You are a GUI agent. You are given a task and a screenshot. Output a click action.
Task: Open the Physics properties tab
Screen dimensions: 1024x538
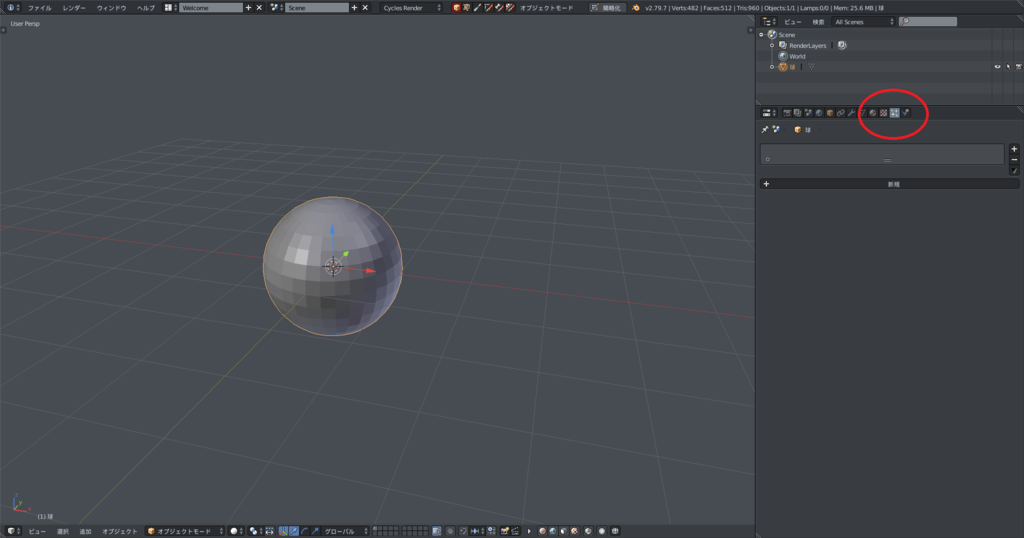[x=905, y=113]
